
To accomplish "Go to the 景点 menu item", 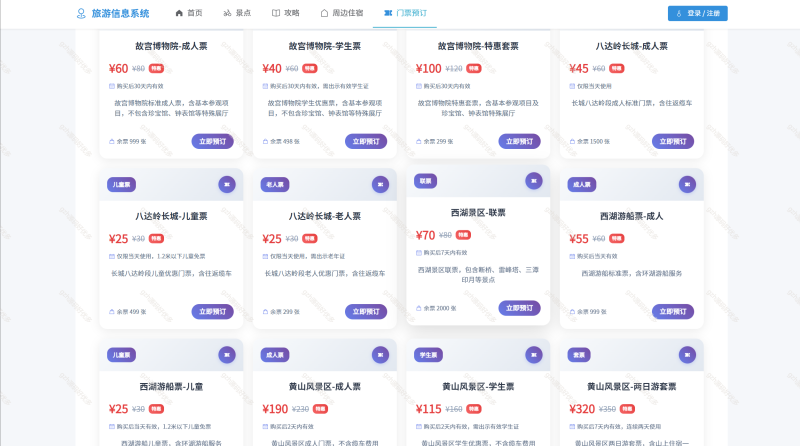I will click(237, 13).
